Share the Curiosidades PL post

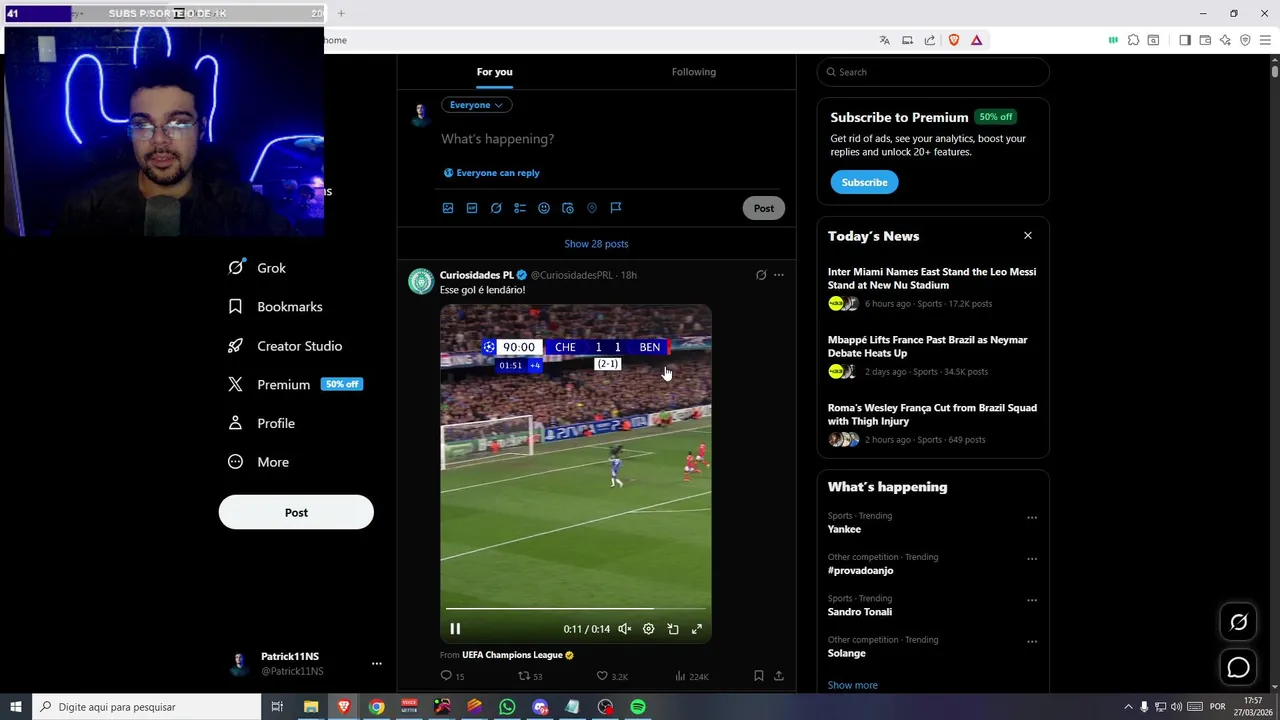(x=779, y=676)
